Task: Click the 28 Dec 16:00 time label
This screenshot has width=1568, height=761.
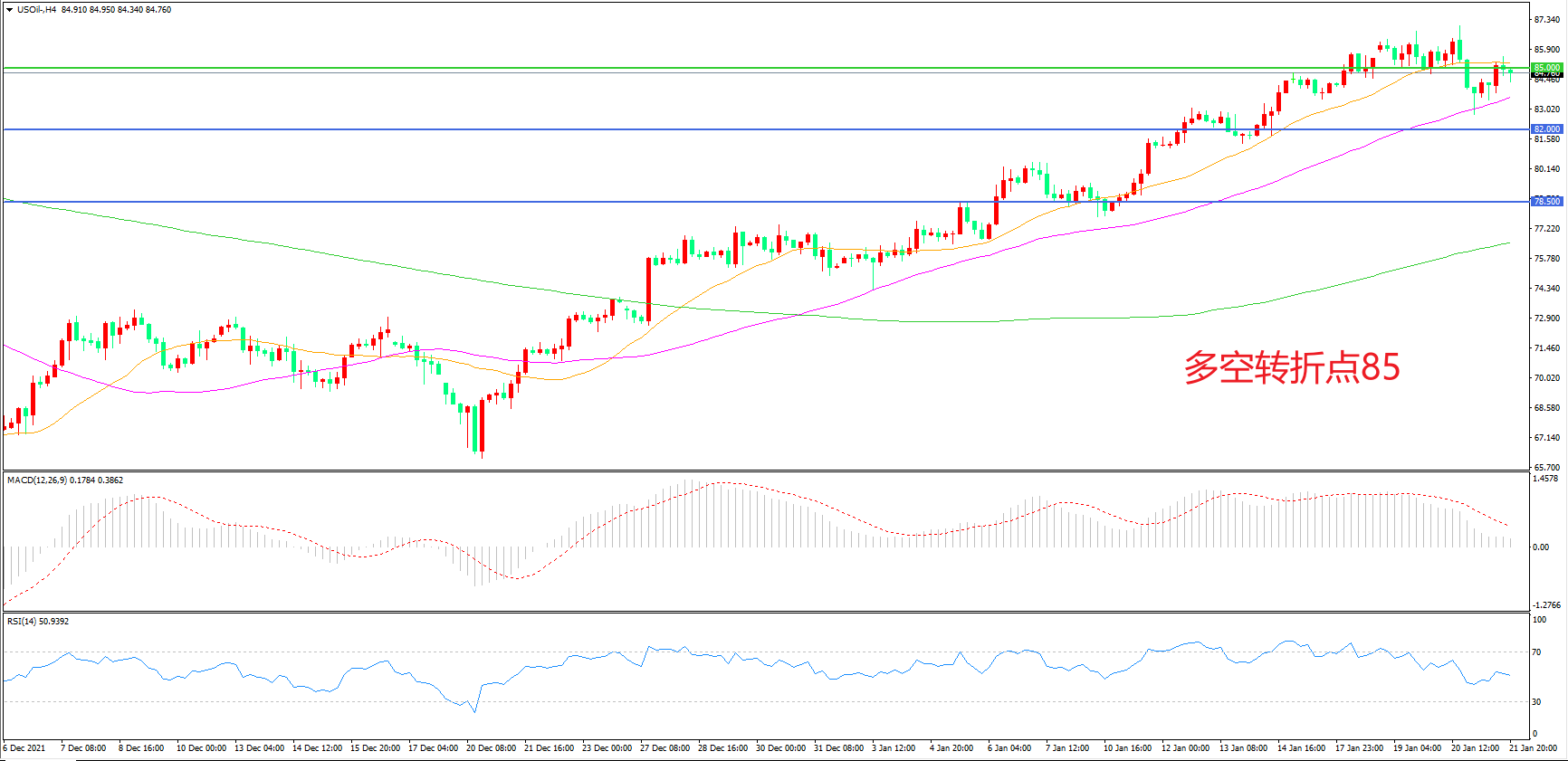Action: pyautogui.click(x=722, y=748)
